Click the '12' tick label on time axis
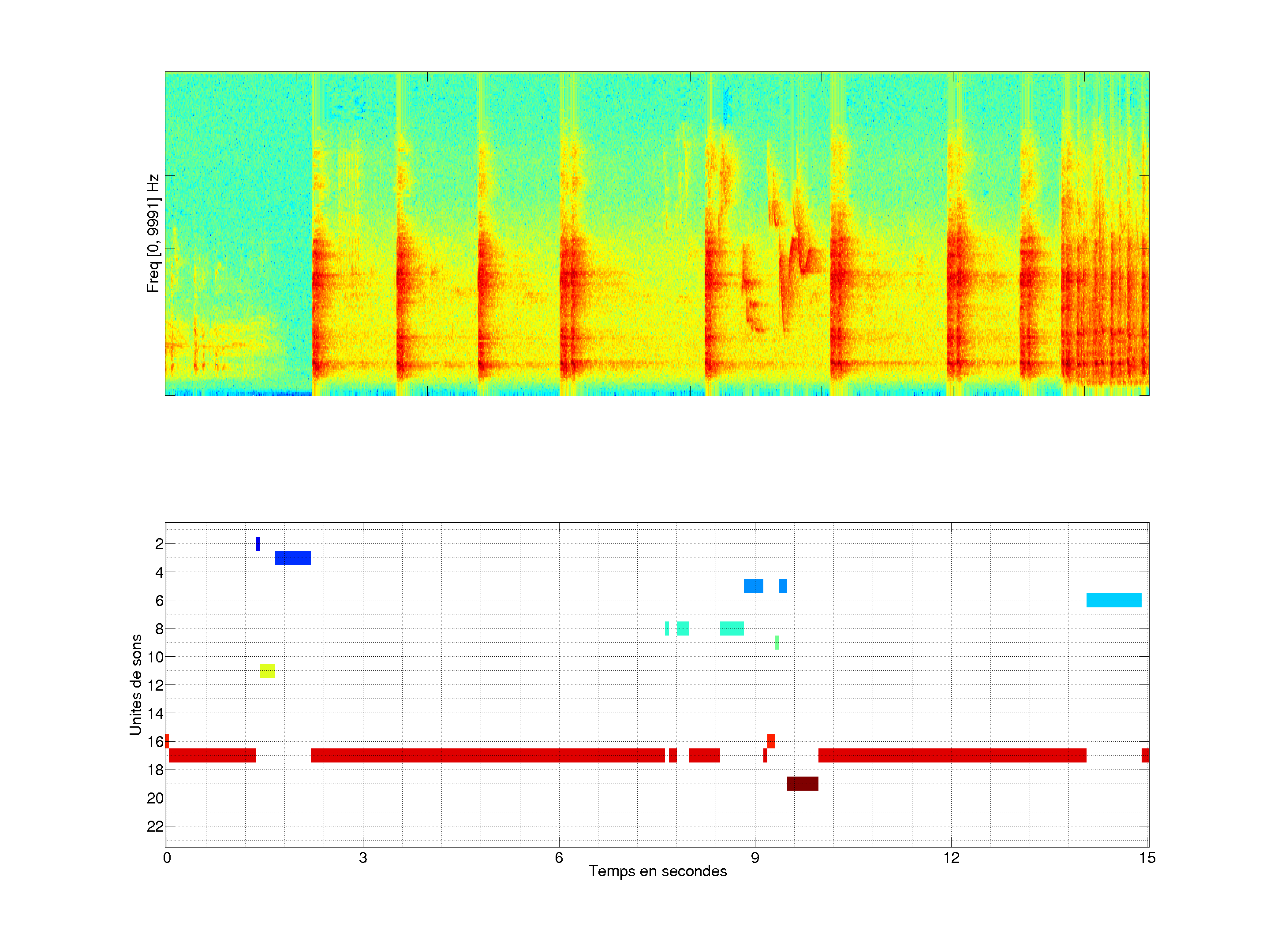Viewport: 1270px width, 952px height. coord(951,858)
